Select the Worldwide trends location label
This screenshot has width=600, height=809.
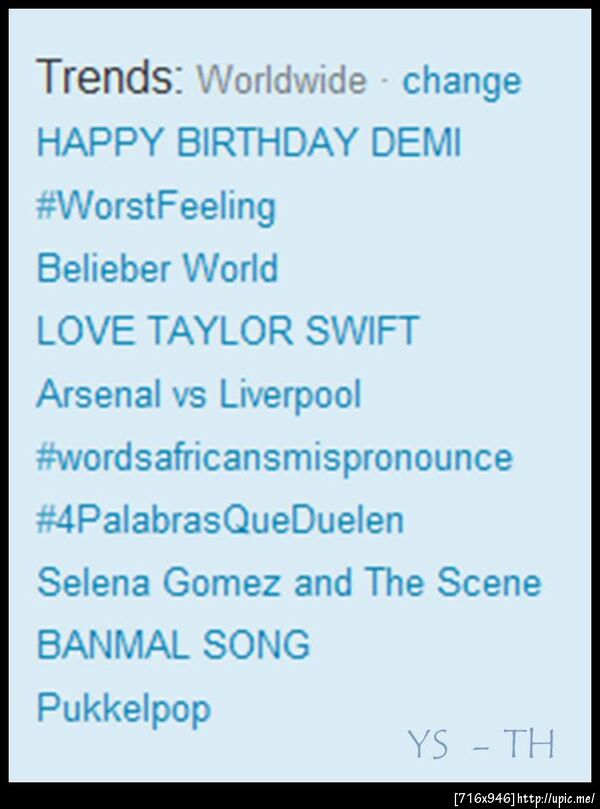(281, 80)
